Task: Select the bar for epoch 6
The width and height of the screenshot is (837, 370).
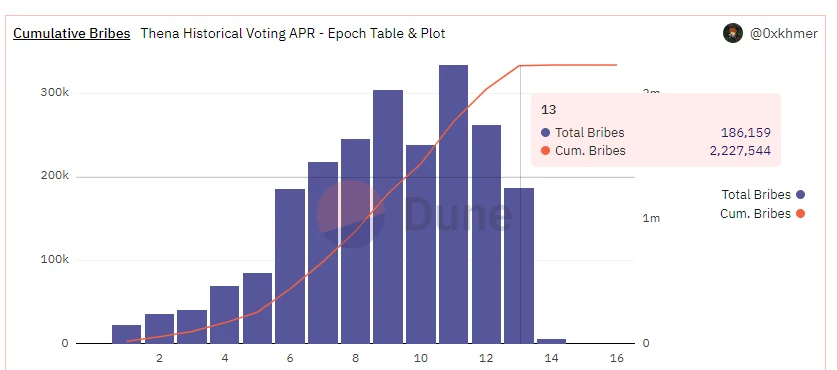Action: (290, 266)
